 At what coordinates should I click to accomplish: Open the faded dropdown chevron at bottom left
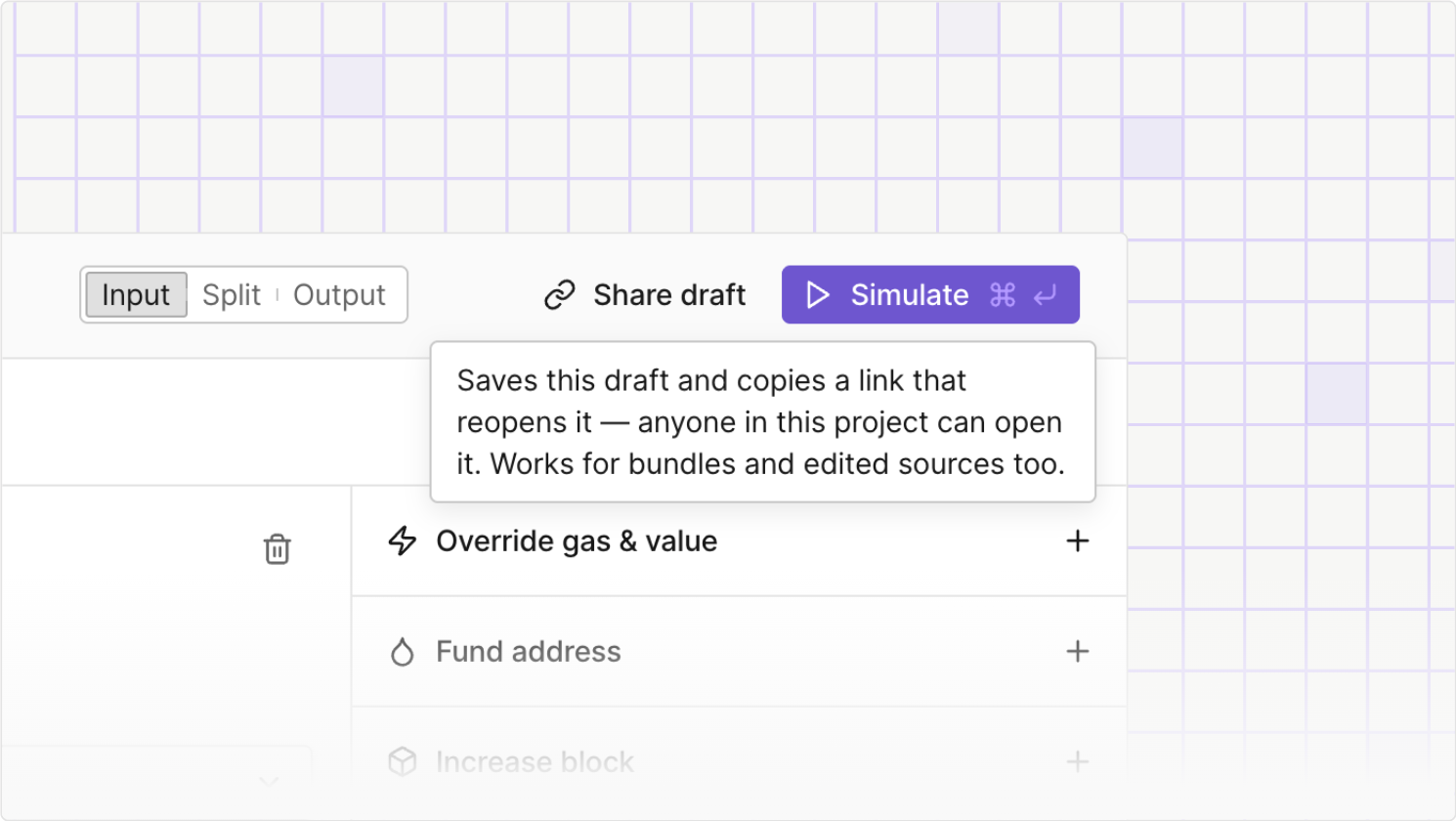pos(269,781)
